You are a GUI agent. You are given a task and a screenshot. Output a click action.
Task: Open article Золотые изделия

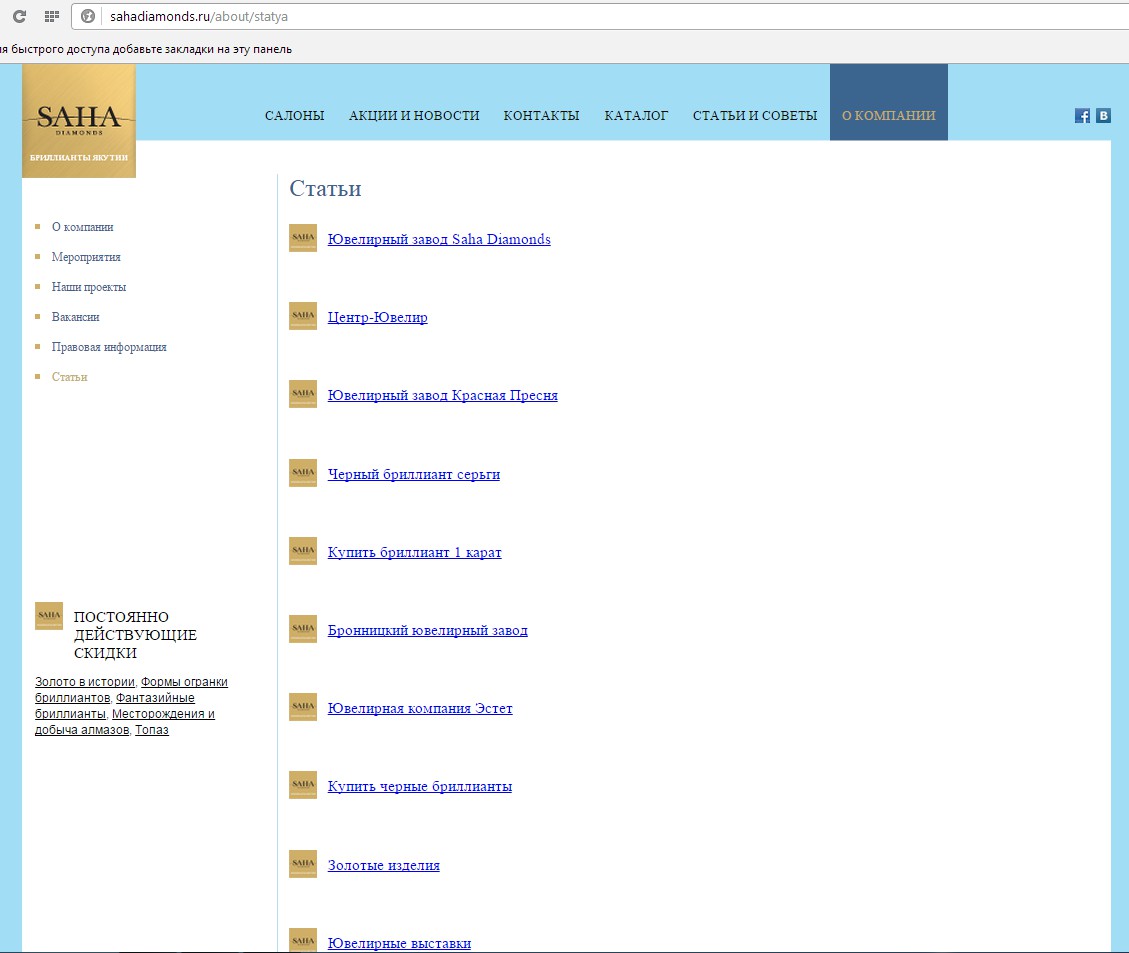tap(384, 865)
